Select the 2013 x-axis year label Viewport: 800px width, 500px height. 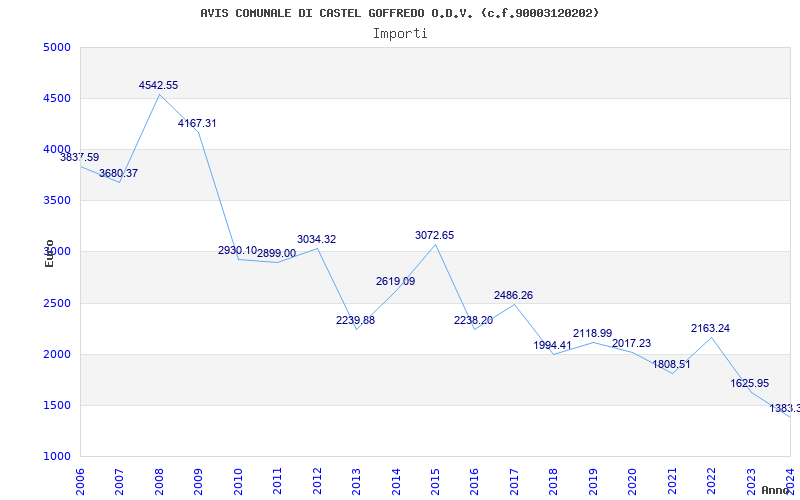[x=356, y=481]
